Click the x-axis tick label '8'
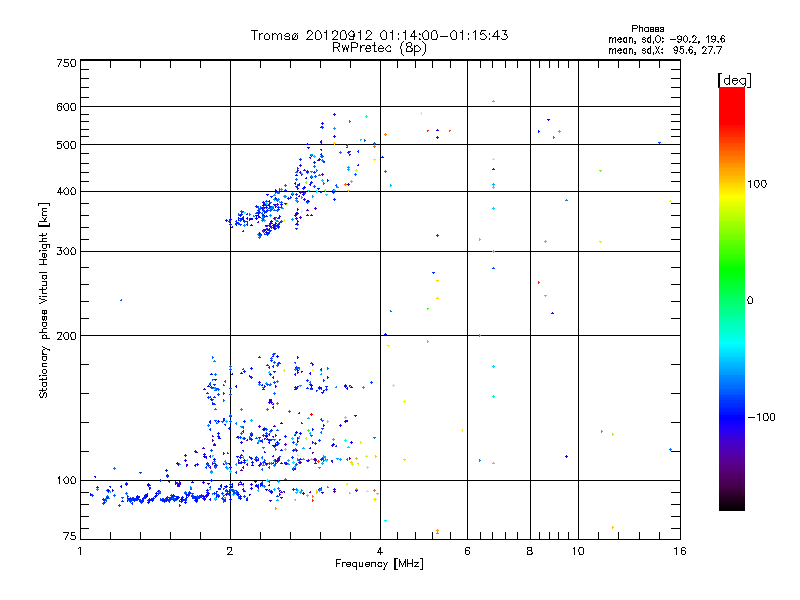 tap(530, 551)
